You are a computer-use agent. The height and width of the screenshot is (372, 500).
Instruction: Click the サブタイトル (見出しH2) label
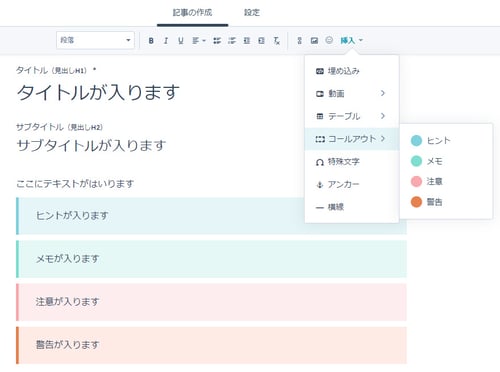click(x=59, y=127)
